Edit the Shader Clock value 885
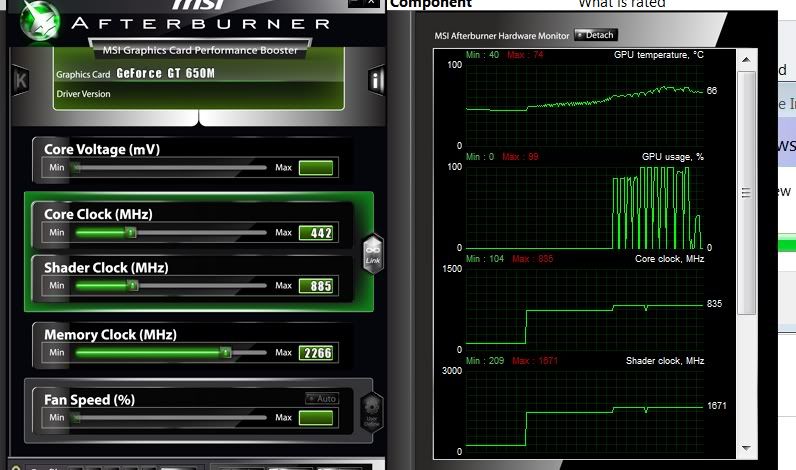Viewport: 796px width, 470px height. (316, 286)
